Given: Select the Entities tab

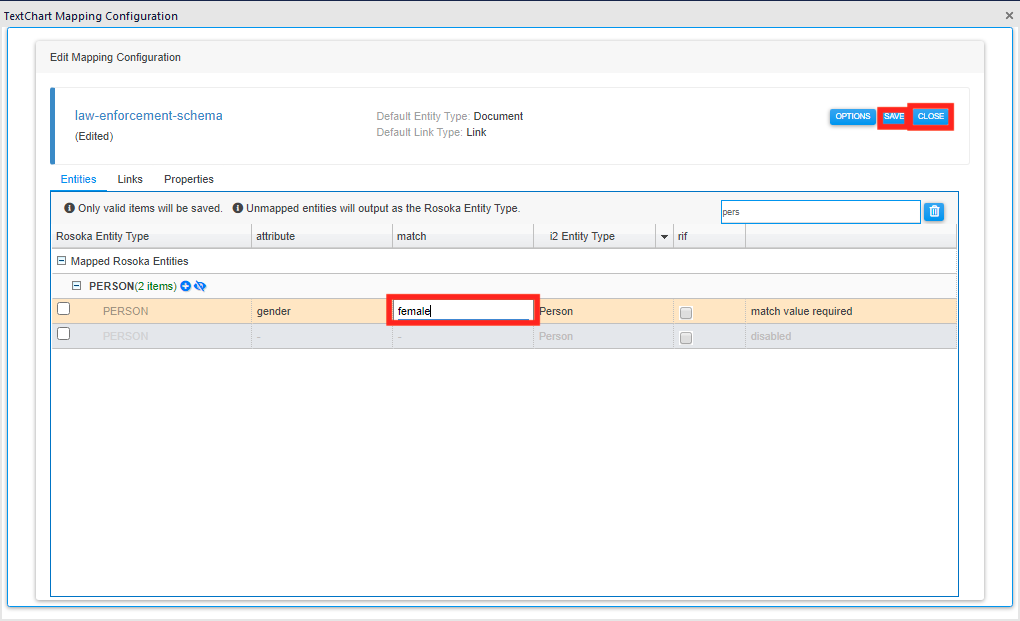Looking at the screenshot, I should coord(79,179).
